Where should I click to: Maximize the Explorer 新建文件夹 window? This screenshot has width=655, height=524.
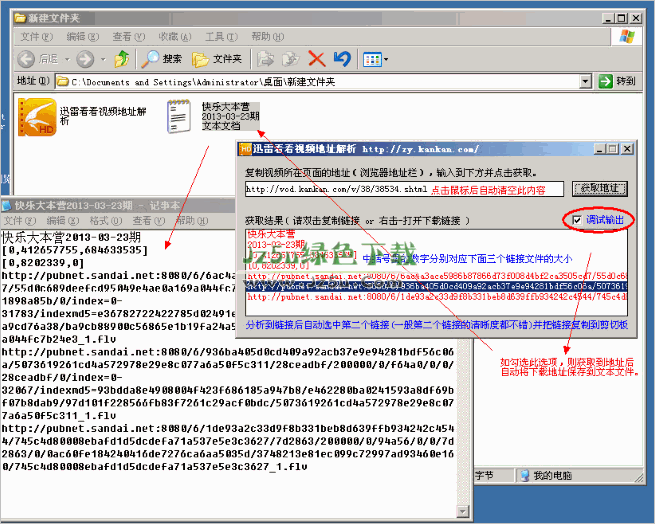tap(622, 18)
